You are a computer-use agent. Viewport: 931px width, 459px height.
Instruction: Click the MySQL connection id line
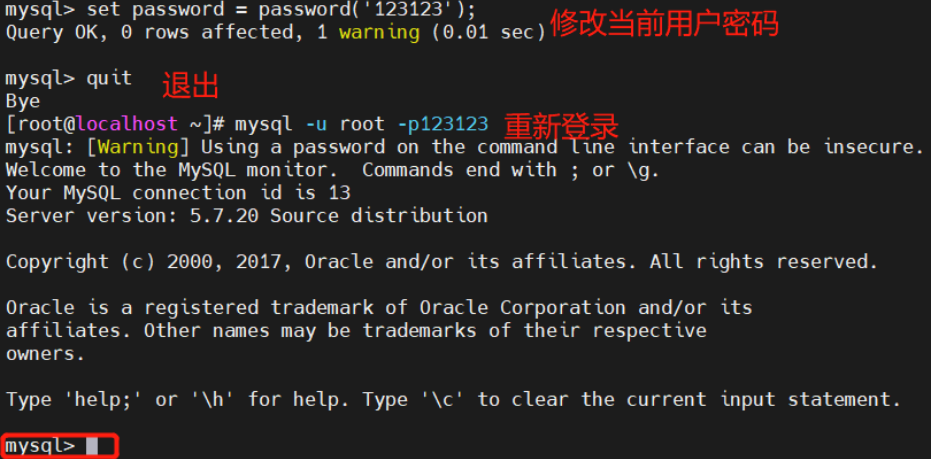click(x=178, y=193)
